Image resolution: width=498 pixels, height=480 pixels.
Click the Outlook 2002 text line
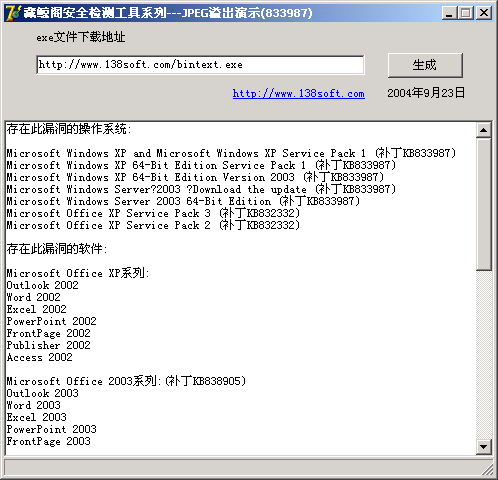(43, 285)
